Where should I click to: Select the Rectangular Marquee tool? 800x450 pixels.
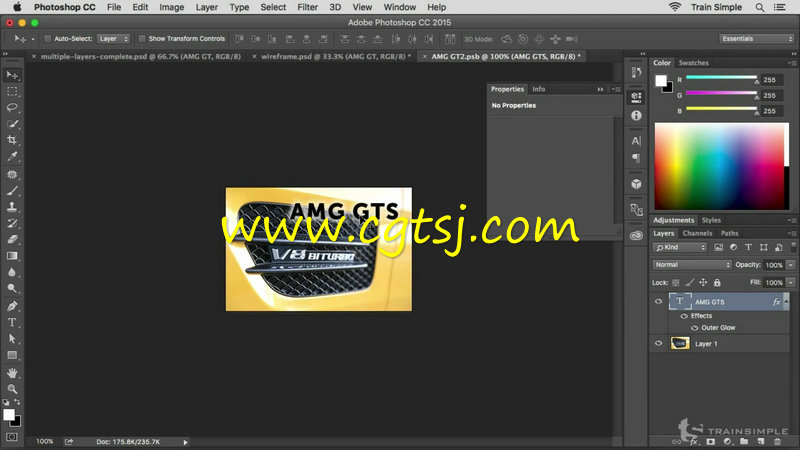12,91
